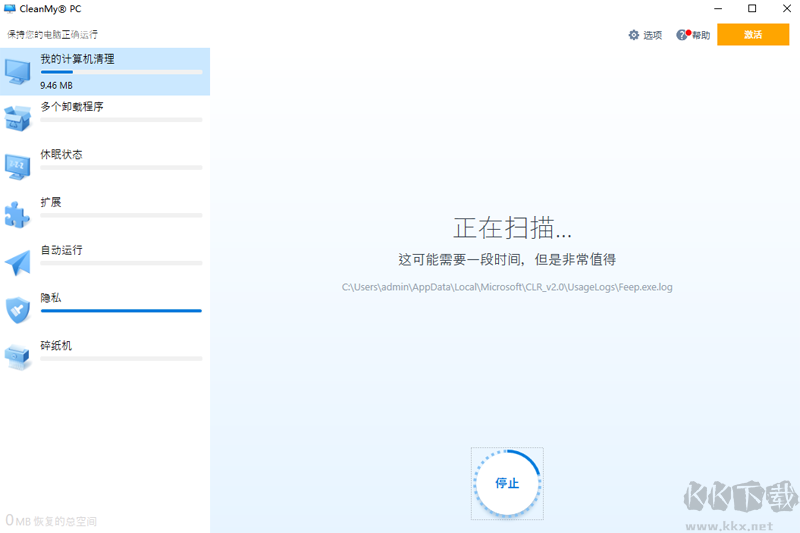Click the orange 激活 button

click(753, 35)
